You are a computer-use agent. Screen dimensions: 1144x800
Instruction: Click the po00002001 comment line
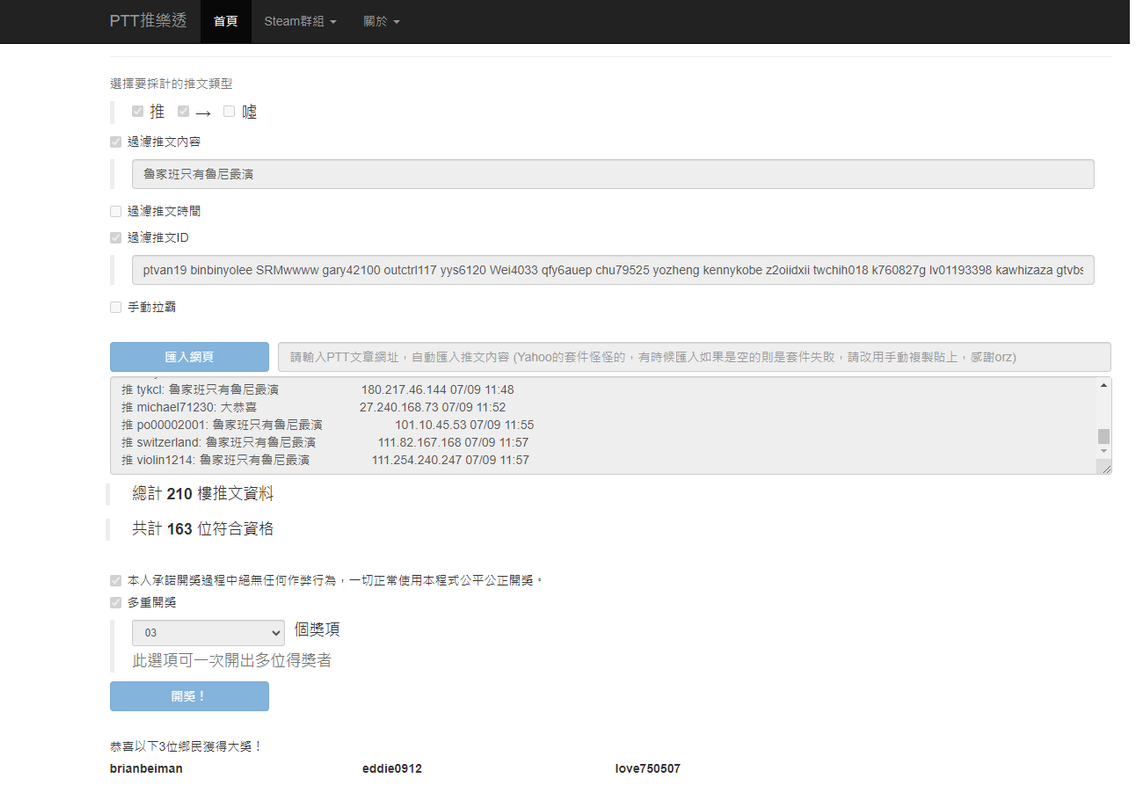(328, 424)
